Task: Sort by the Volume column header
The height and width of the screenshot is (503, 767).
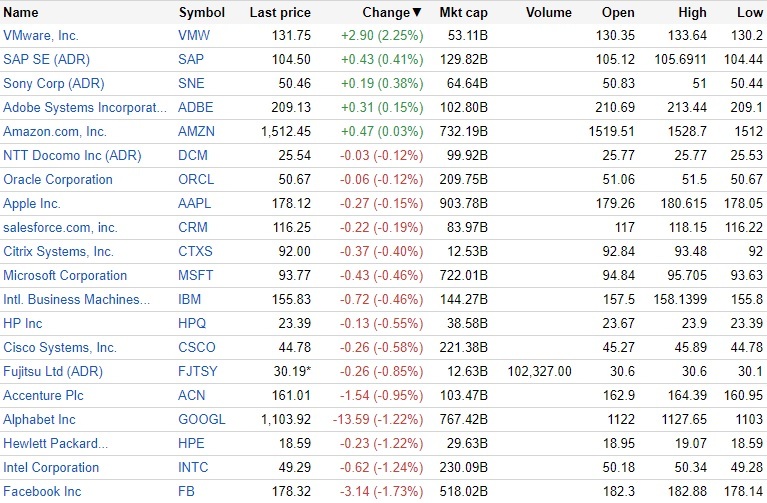Action: 547,13
